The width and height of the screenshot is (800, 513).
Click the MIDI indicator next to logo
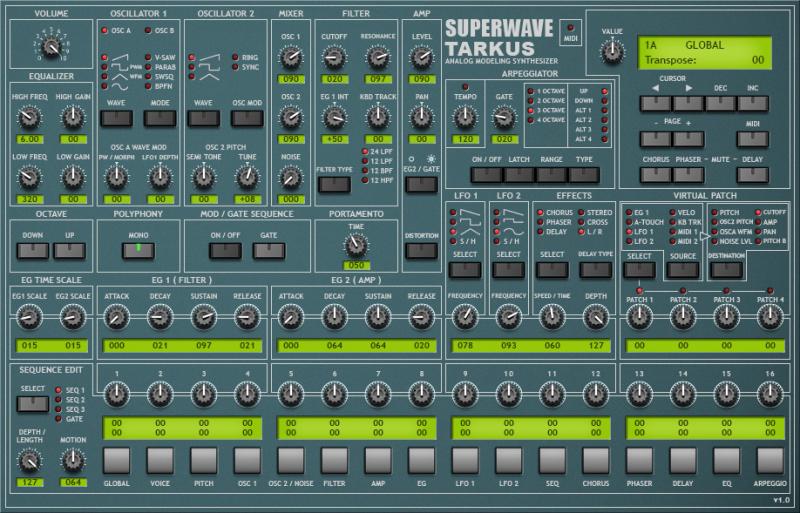point(570,28)
